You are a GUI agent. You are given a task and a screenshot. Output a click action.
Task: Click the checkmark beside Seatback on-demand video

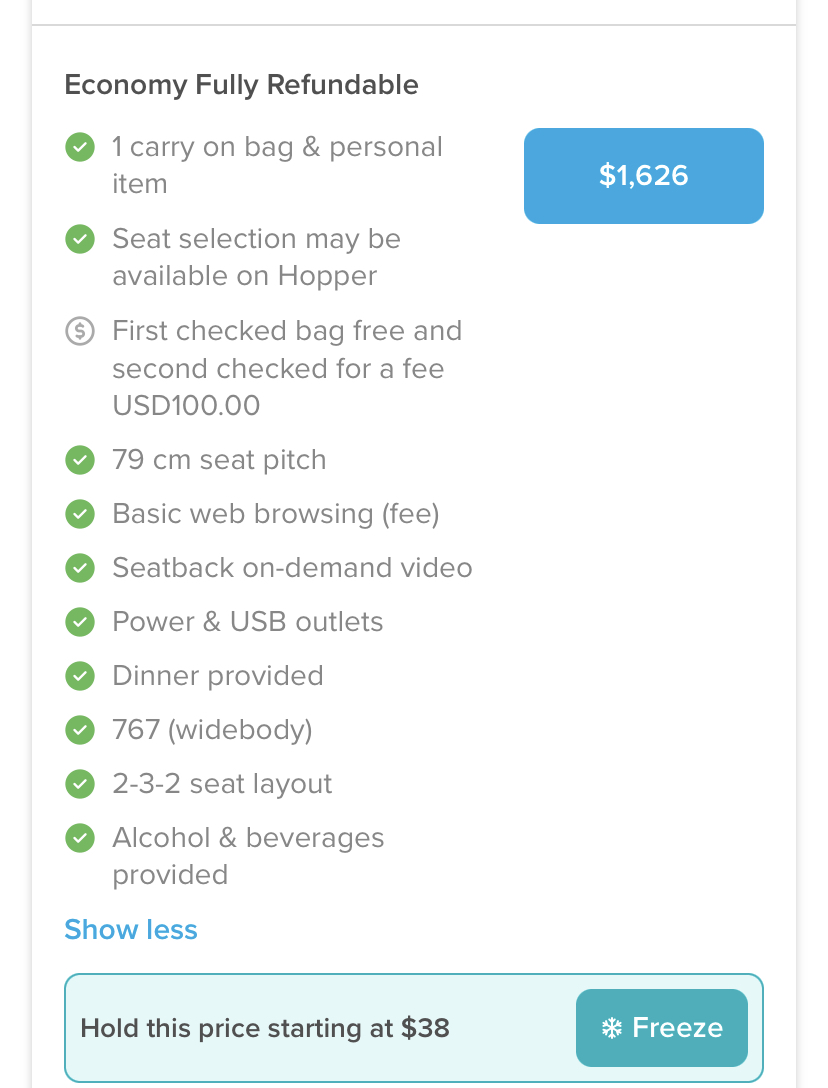click(x=79, y=568)
